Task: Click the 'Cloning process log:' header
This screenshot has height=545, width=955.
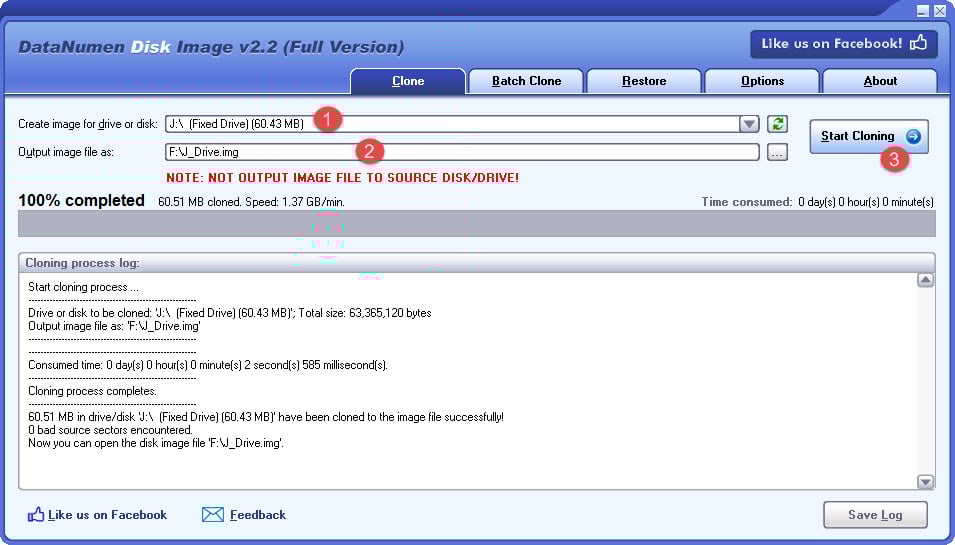Action: tap(82, 263)
